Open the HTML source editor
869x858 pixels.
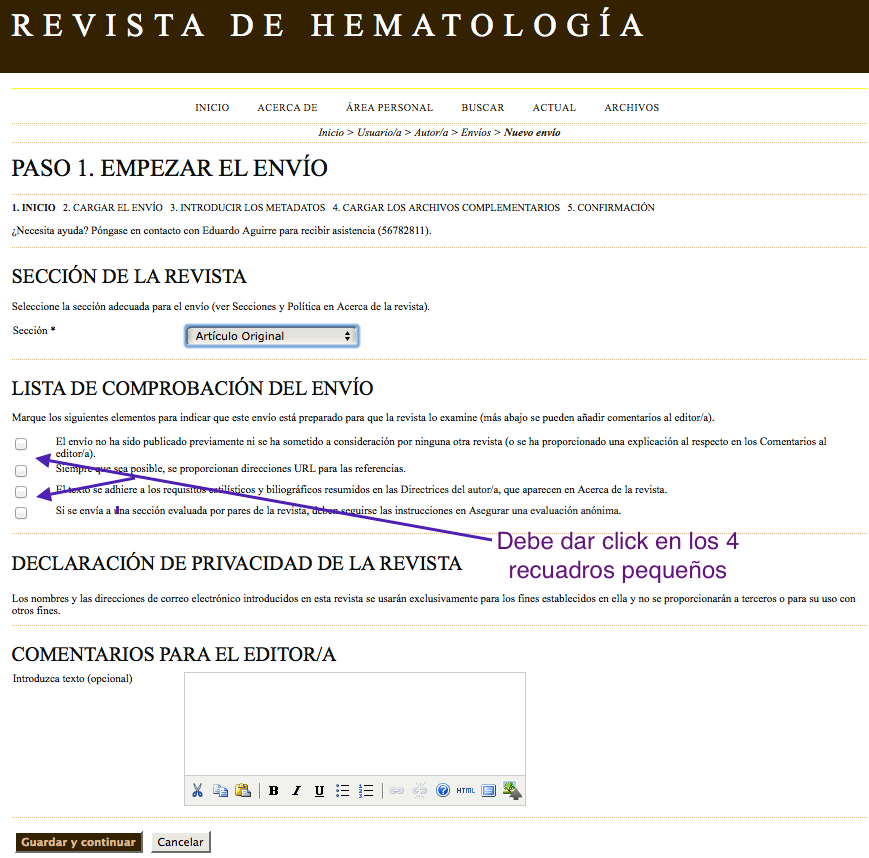pyautogui.click(x=466, y=791)
